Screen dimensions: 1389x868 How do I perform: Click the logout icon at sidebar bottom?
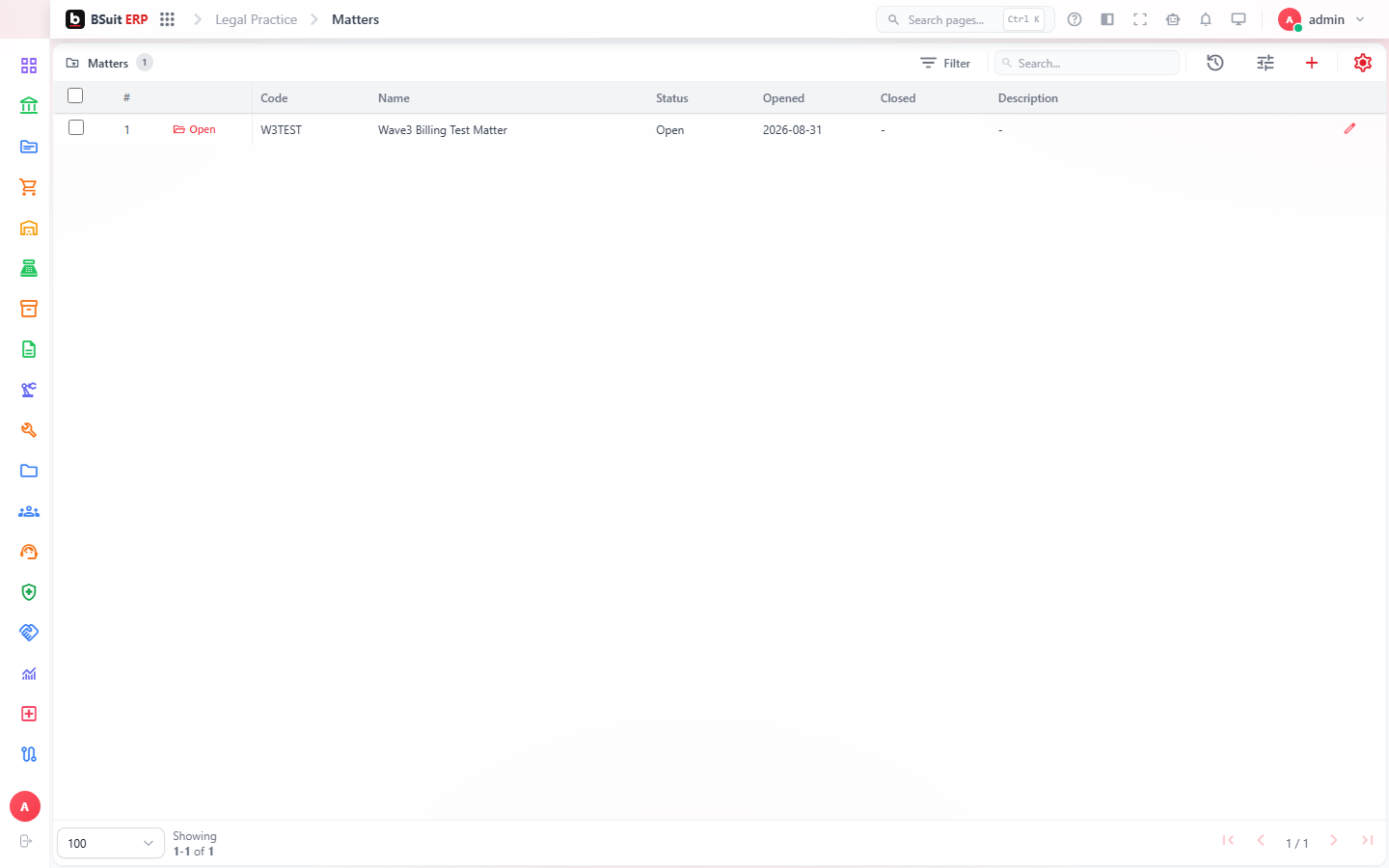26,841
